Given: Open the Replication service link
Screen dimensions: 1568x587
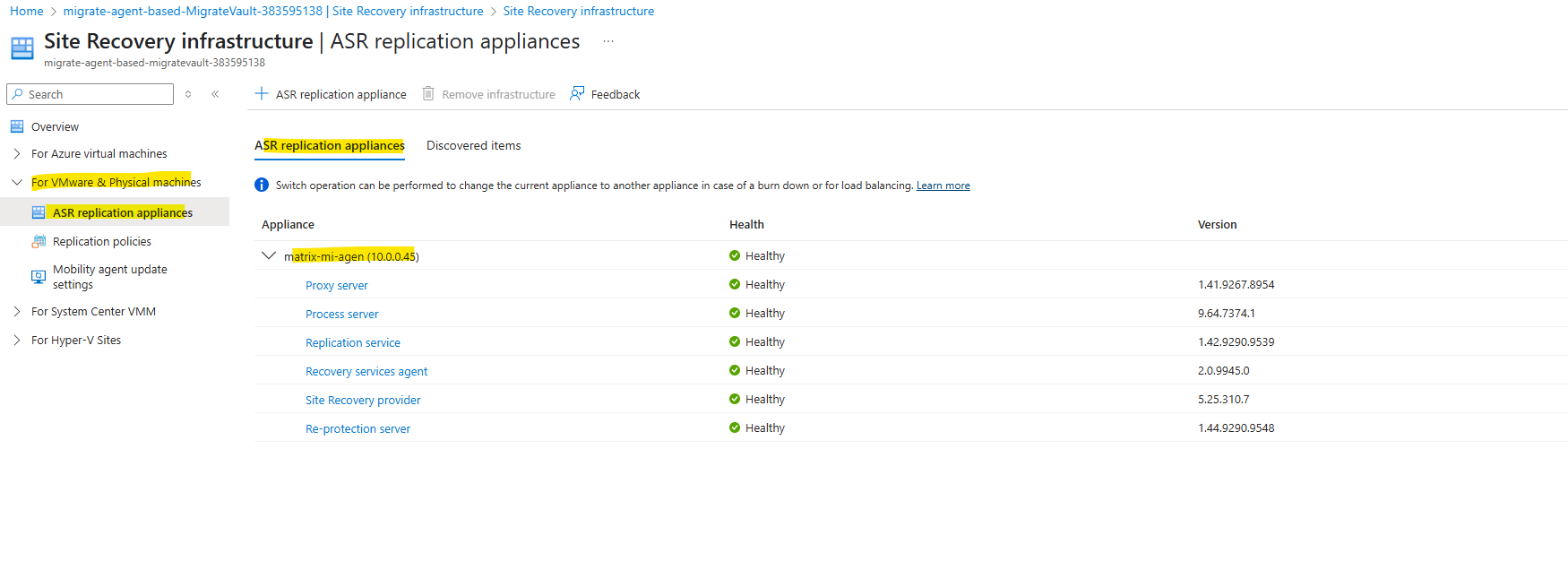Looking at the screenshot, I should [x=353, y=342].
